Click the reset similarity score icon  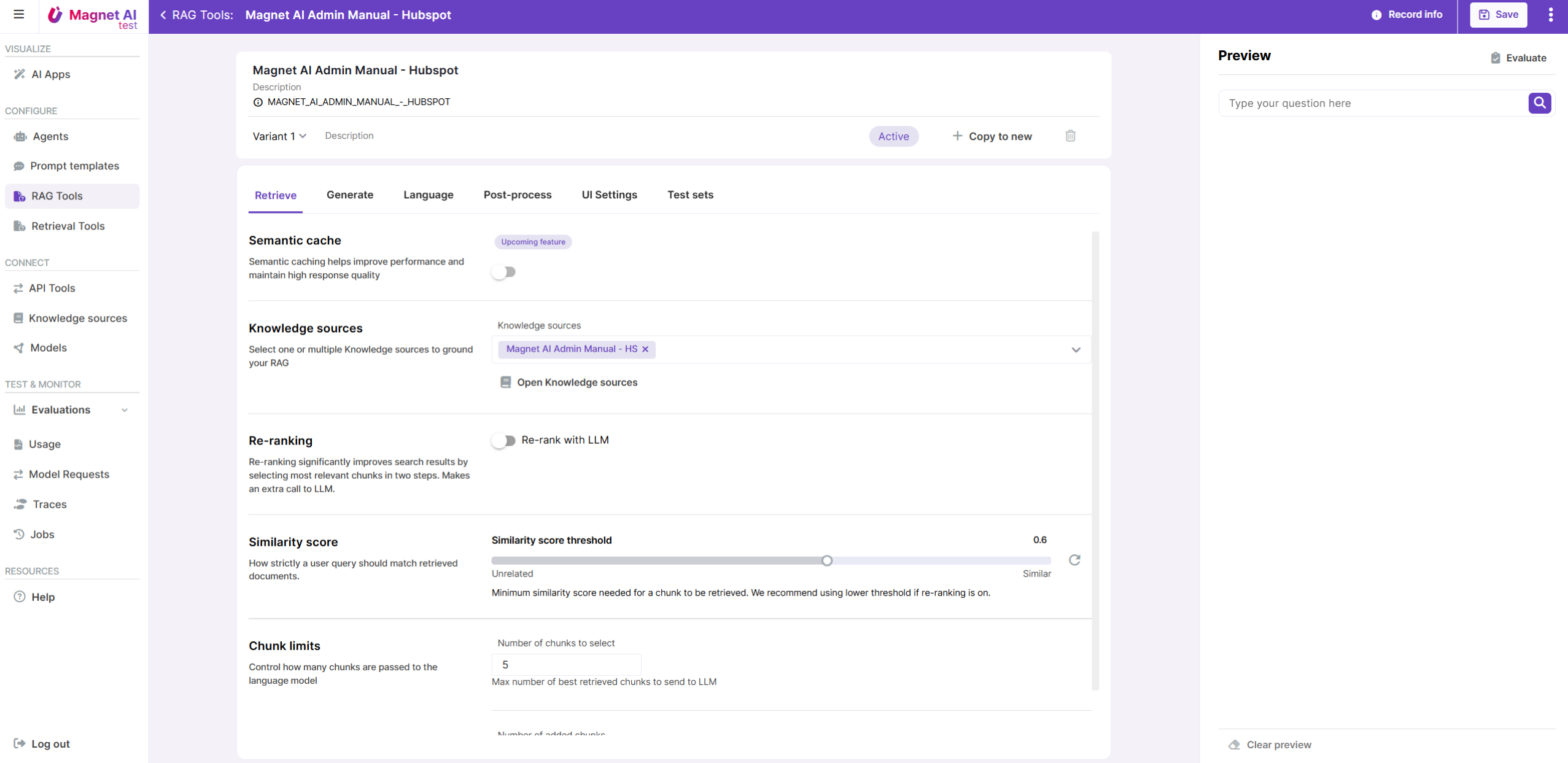coord(1074,560)
